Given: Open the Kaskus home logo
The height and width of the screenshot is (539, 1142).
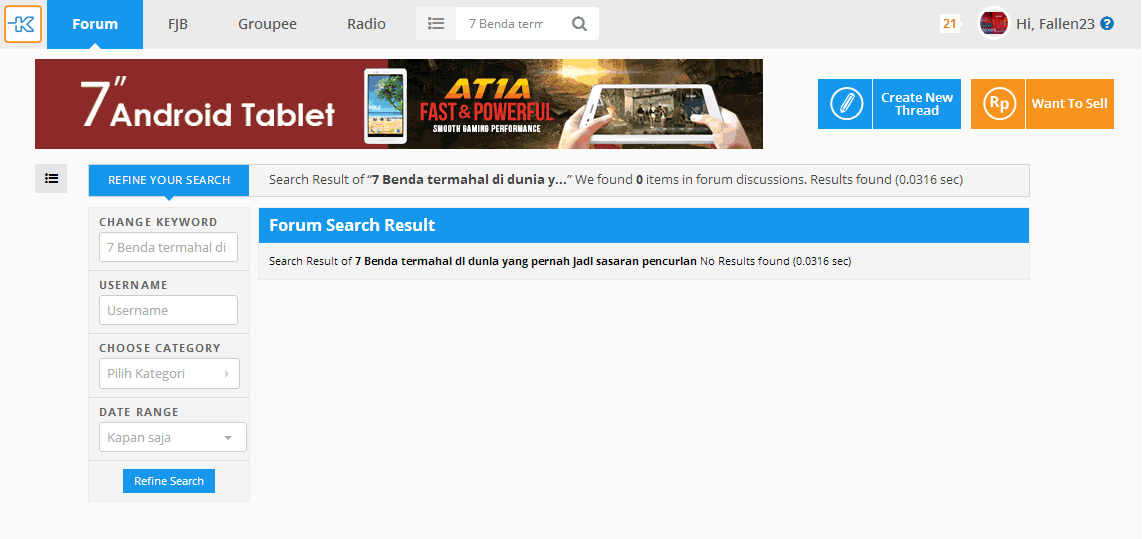Looking at the screenshot, I should pos(23,24).
